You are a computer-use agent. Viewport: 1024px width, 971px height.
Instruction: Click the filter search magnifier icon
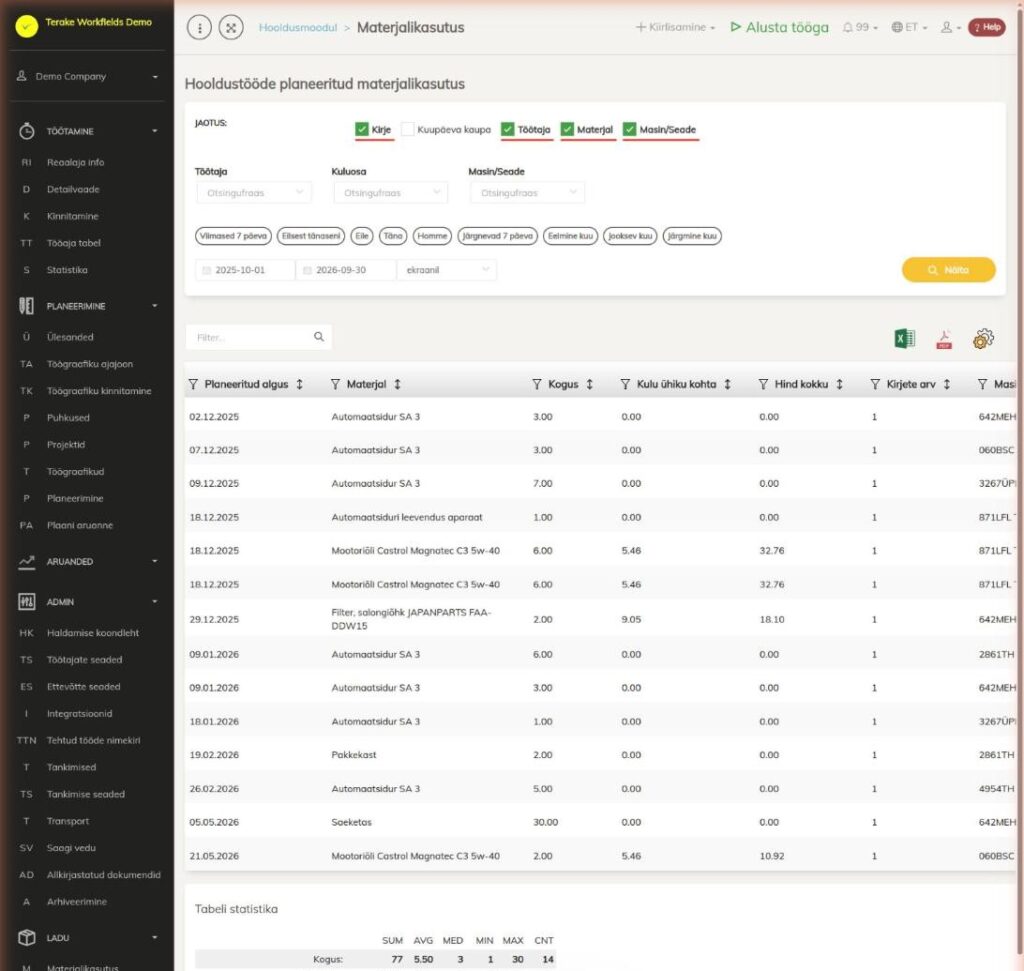(x=319, y=337)
